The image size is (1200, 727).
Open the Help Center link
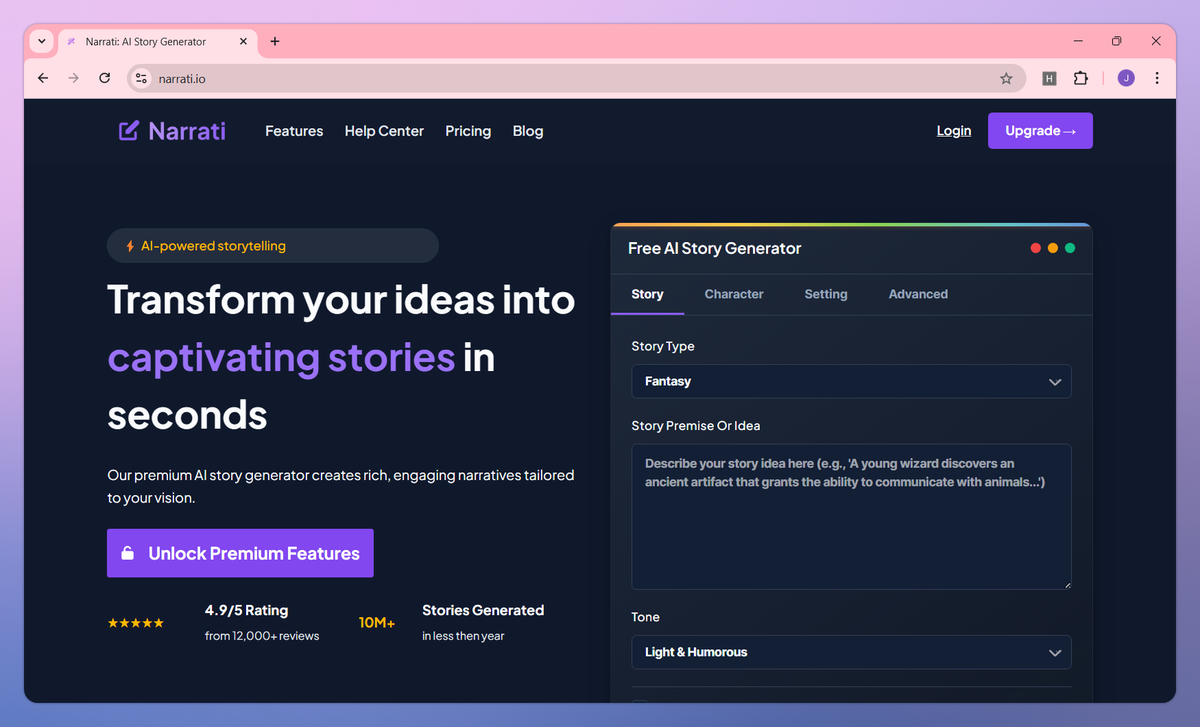tap(384, 131)
